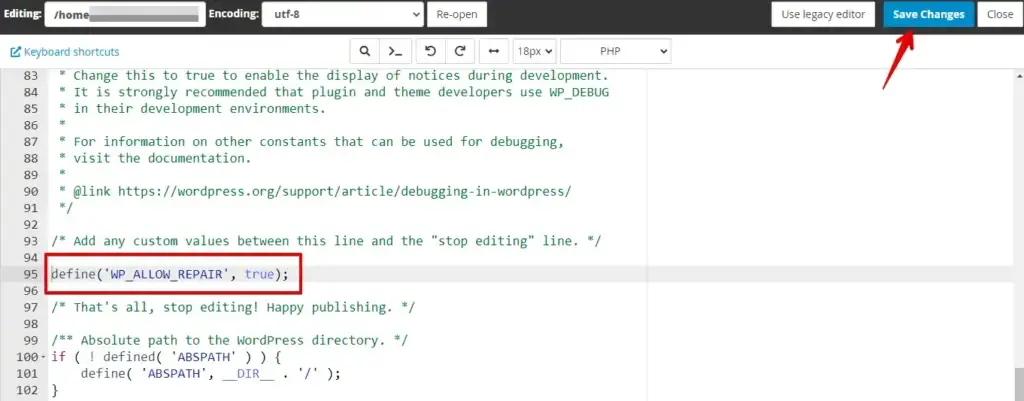The width and height of the screenshot is (1024, 401).
Task: Save Changes to the file
Action: click(928, 15)
